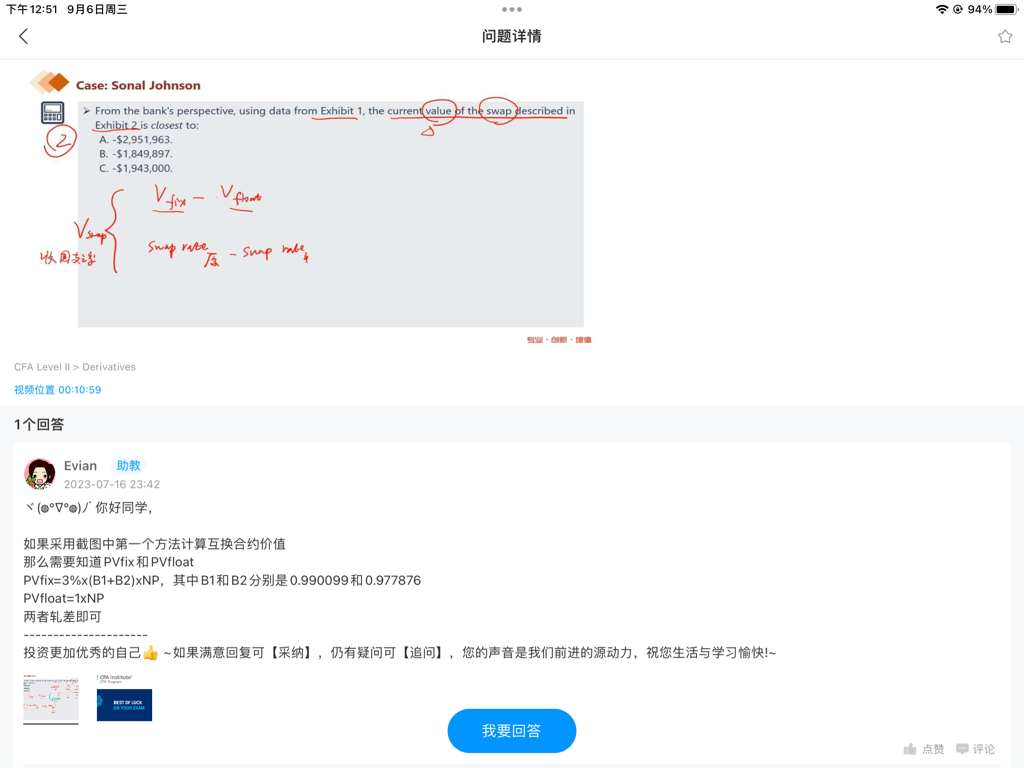Image resolution: width=1024 pixels, height=768 pixels.
Task: Tap the battery indicator
Action: click(x=1006, y=9)
